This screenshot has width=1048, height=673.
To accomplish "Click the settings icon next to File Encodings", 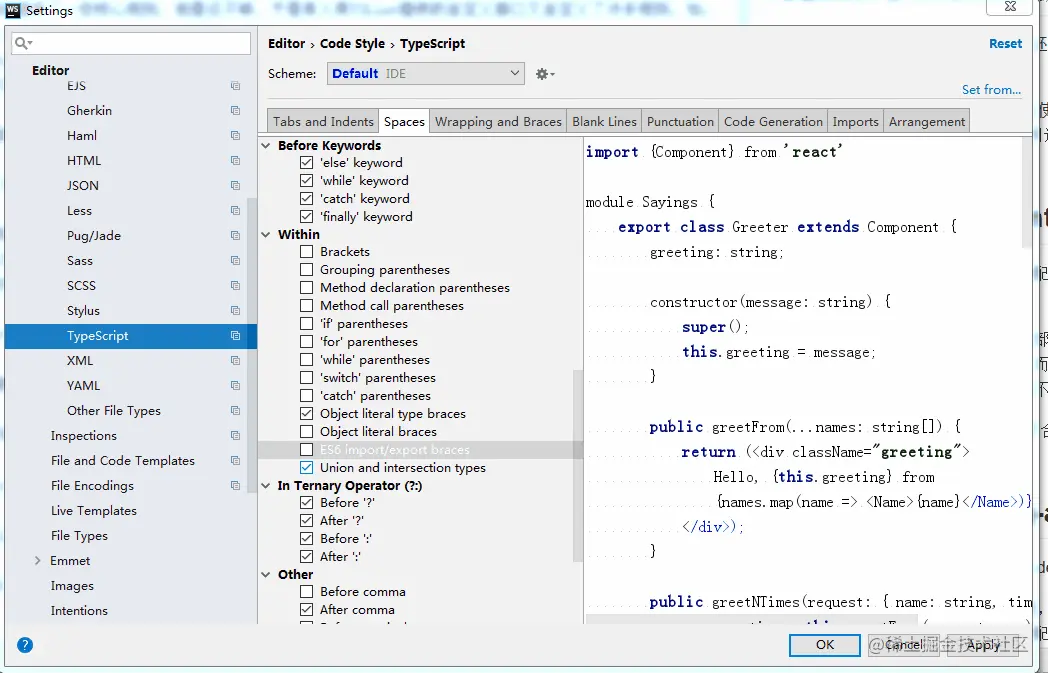I will 235,485.
